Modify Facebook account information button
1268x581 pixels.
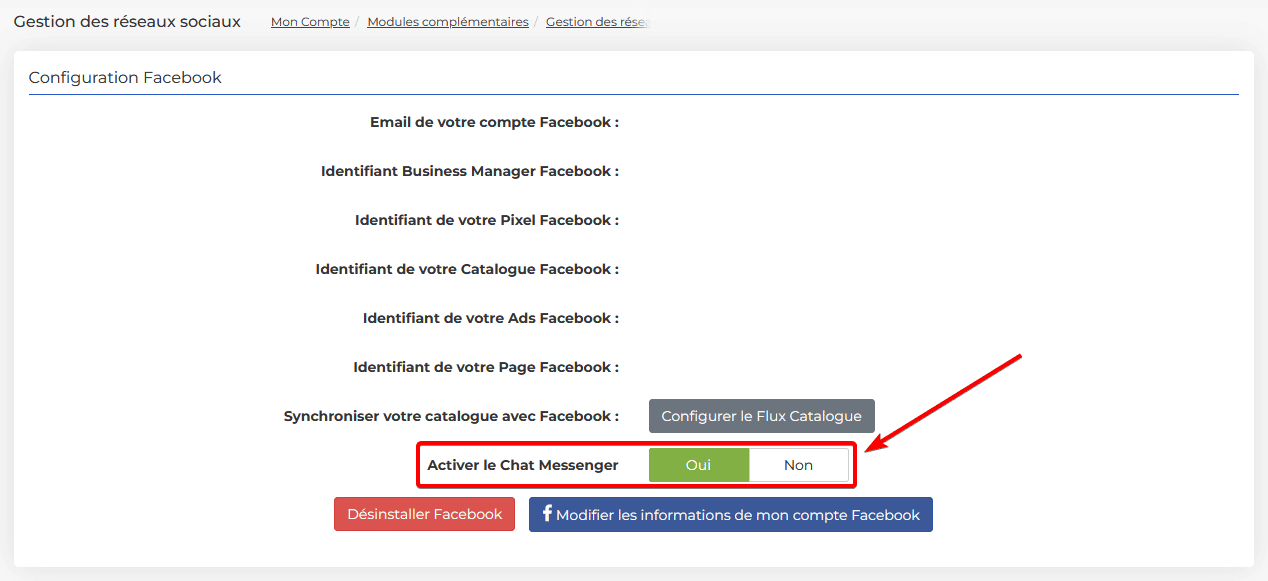pyautogui.click(x=731, y=515)
